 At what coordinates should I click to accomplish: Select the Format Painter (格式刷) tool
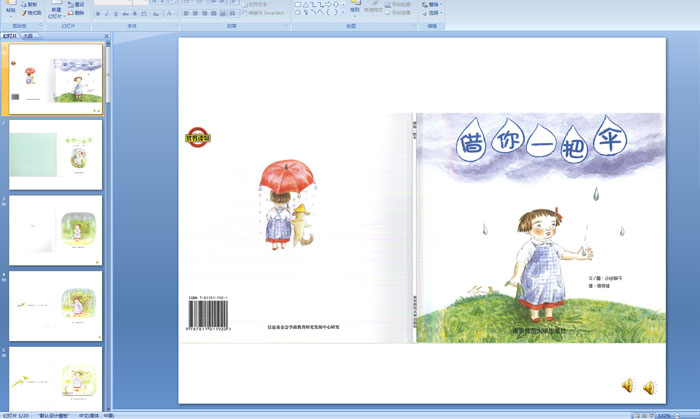tap(31, 13)
